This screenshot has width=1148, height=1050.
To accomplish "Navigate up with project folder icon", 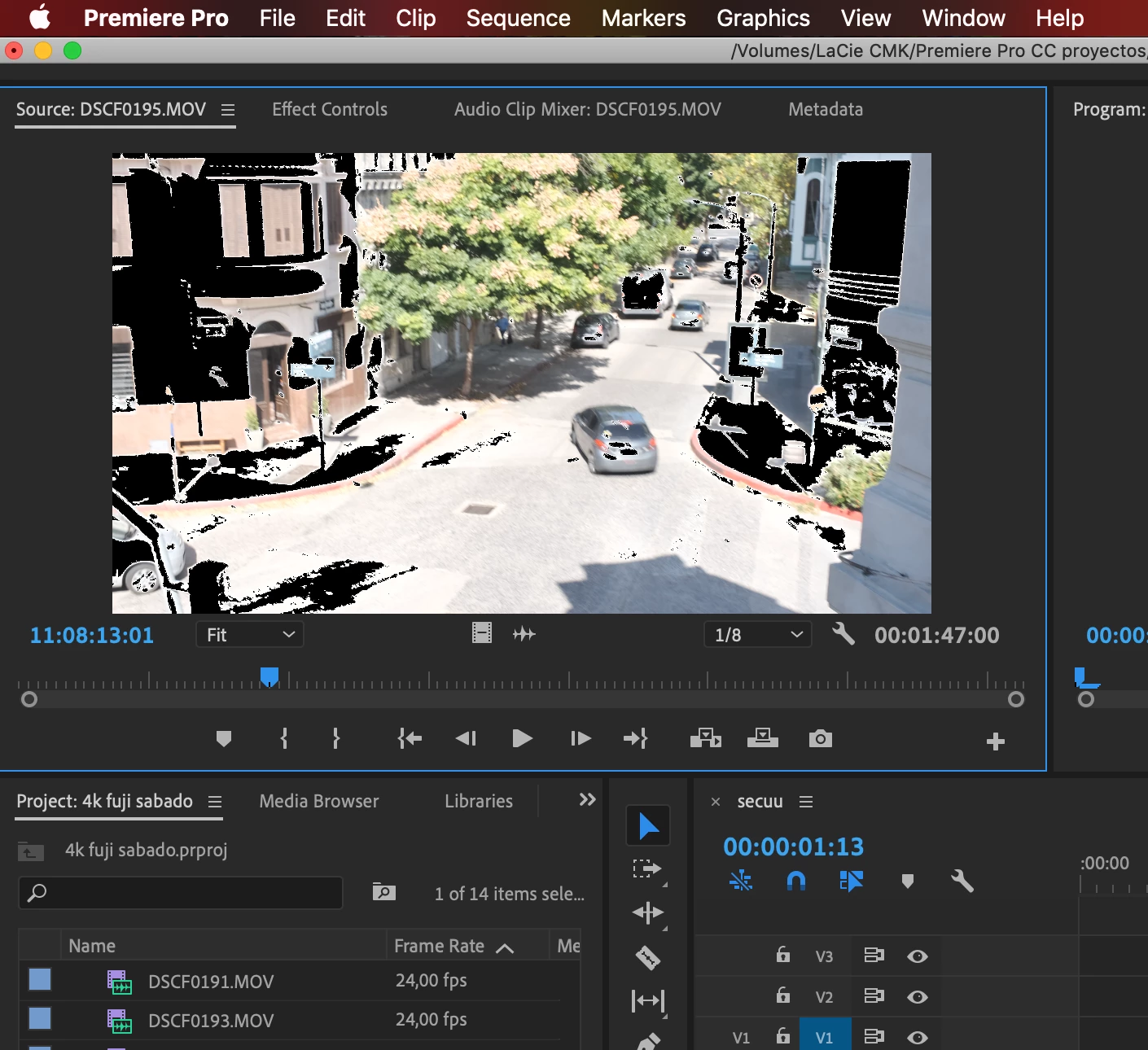I will click(31, 851).
